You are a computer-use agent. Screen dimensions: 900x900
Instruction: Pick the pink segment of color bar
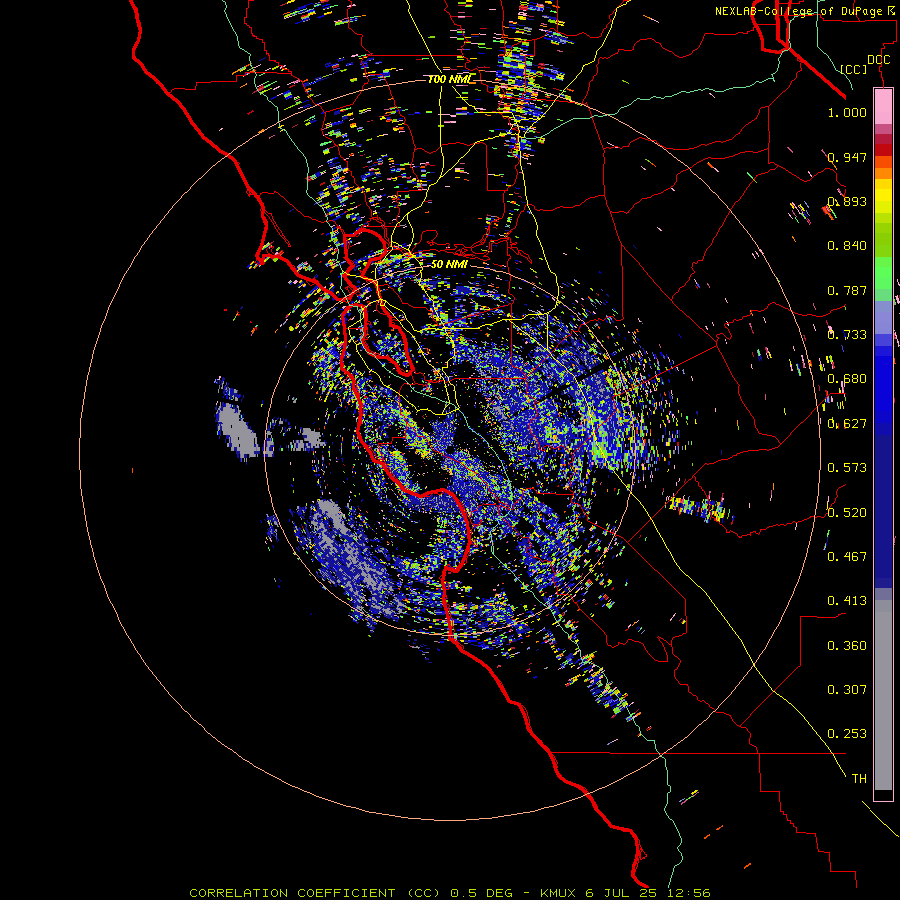coord(883,107)
